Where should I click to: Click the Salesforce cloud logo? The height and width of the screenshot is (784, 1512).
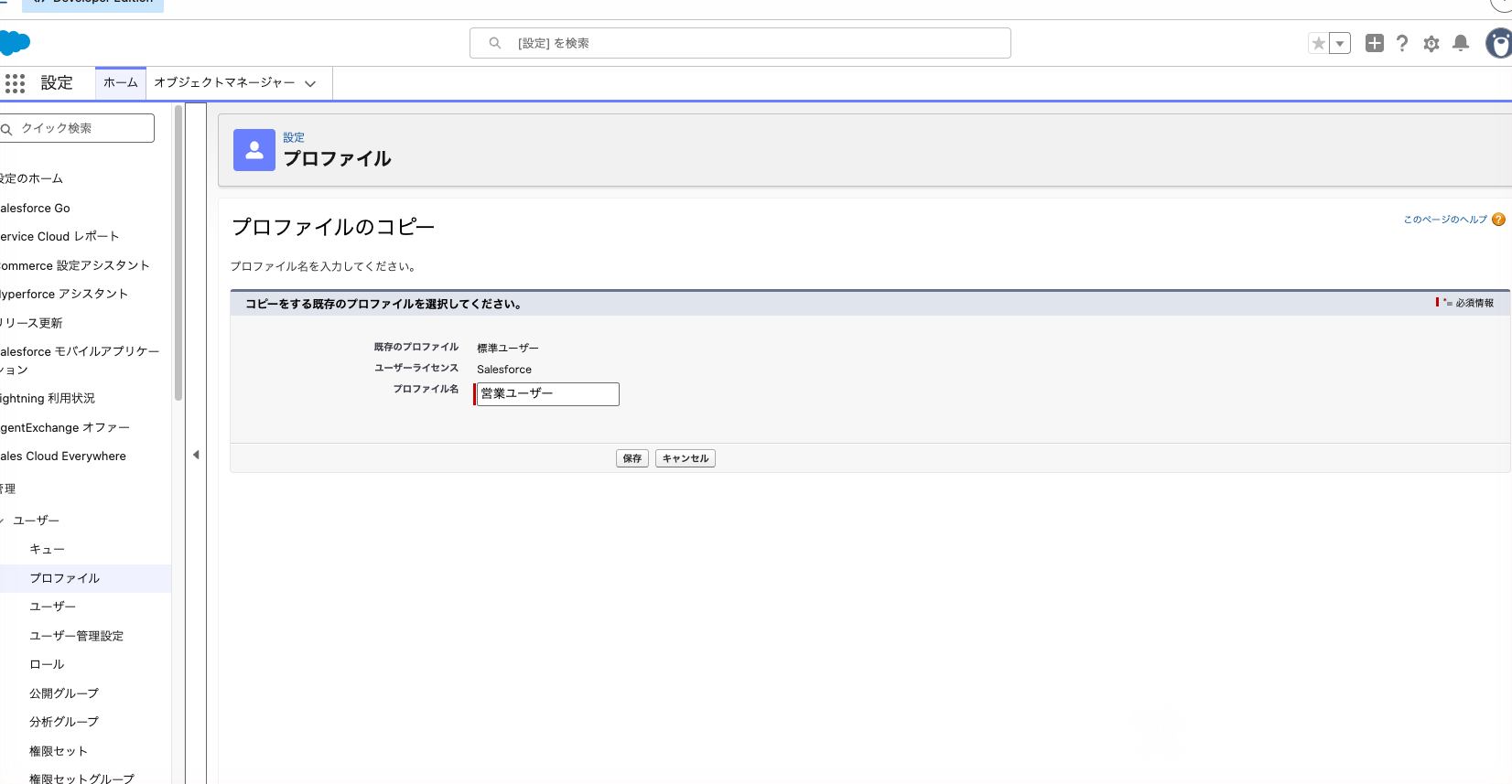[x=15, y=42]
